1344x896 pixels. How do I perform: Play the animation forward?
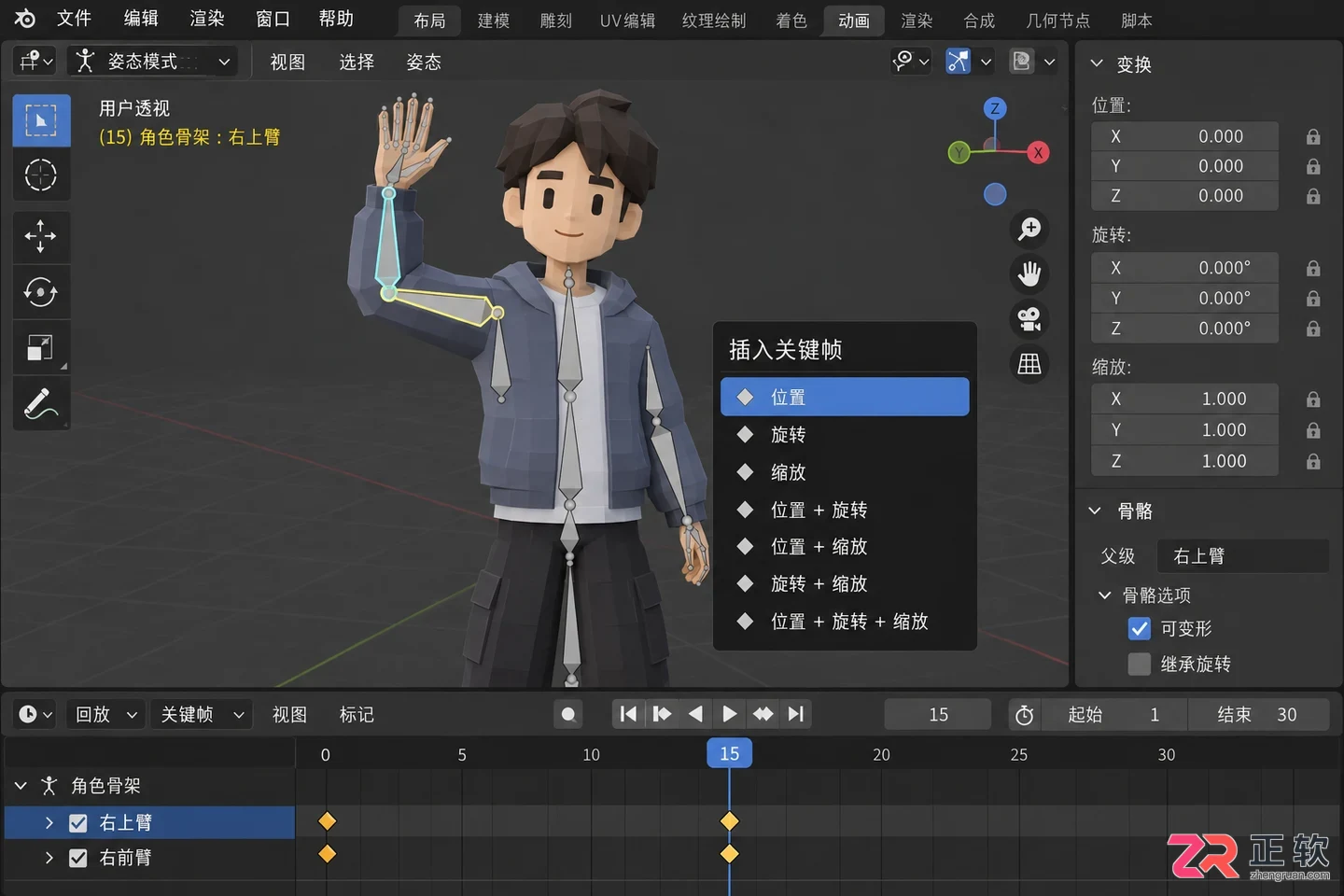tap(729, 714)
